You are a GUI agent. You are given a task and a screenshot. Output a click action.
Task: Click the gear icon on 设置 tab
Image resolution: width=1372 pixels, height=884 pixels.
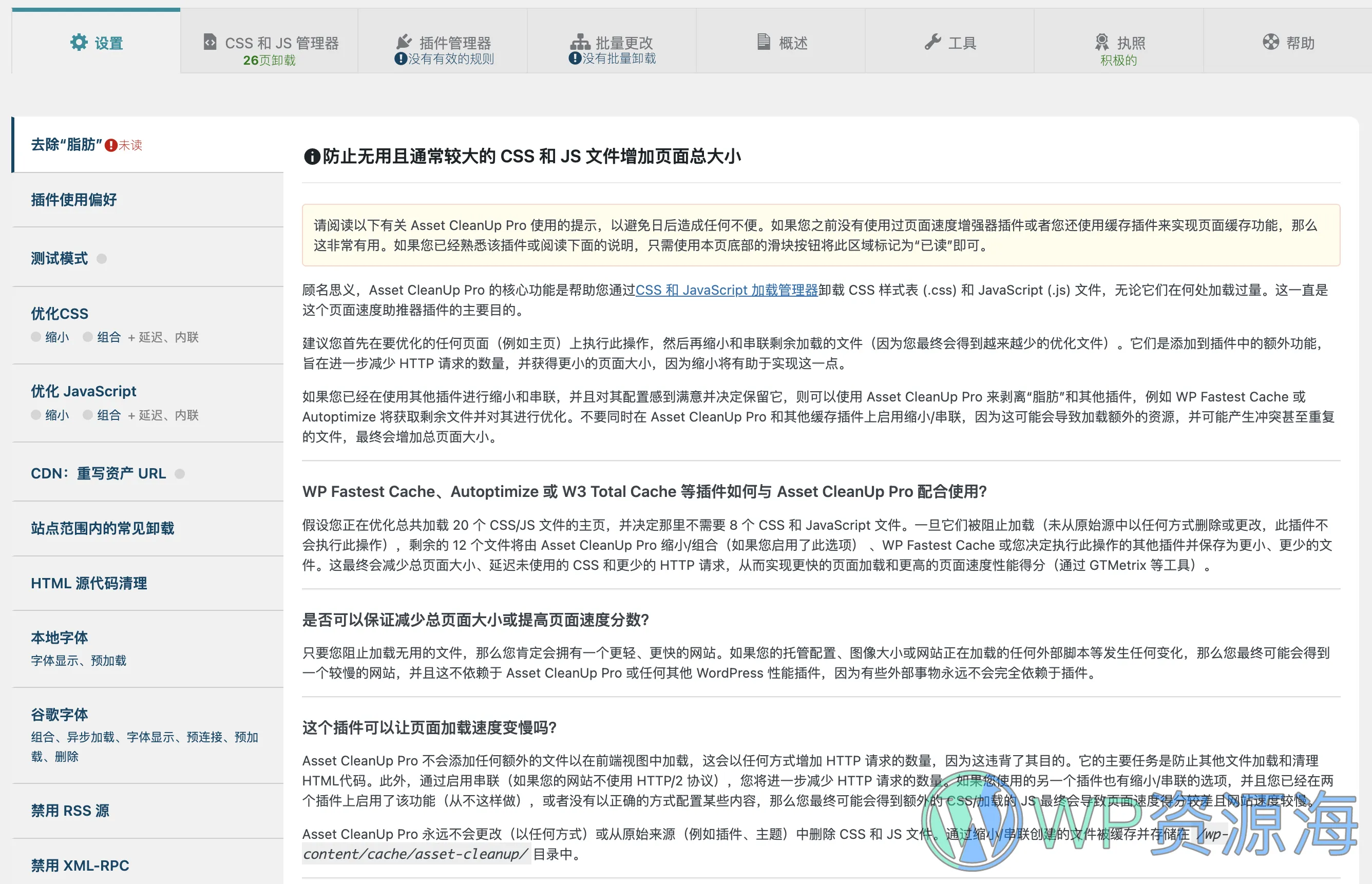pos(79,43)
